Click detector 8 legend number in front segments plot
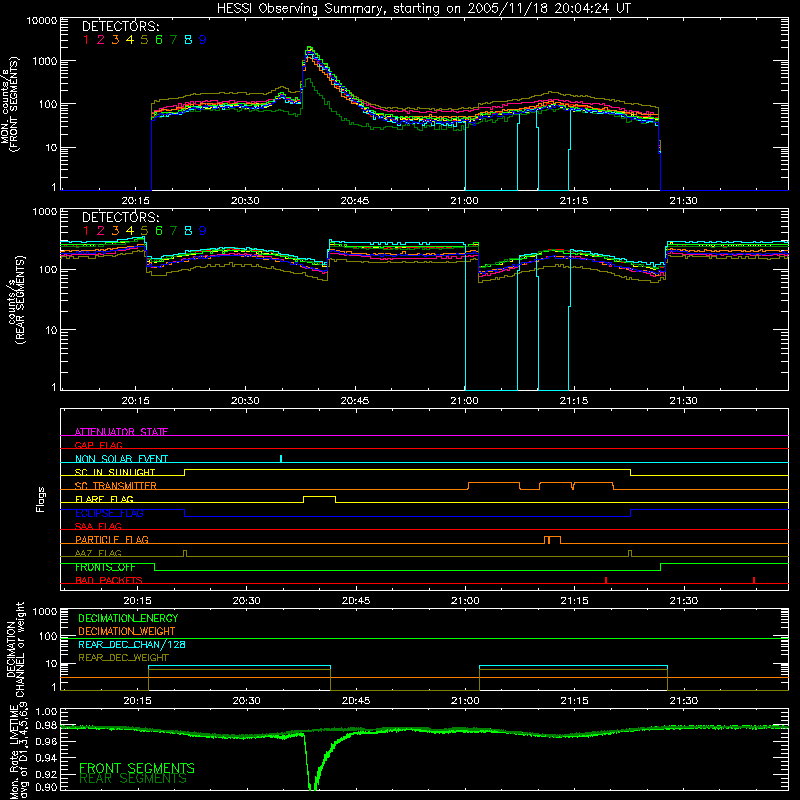Viewport: 800px width, 800px height. tap(188, 39)
